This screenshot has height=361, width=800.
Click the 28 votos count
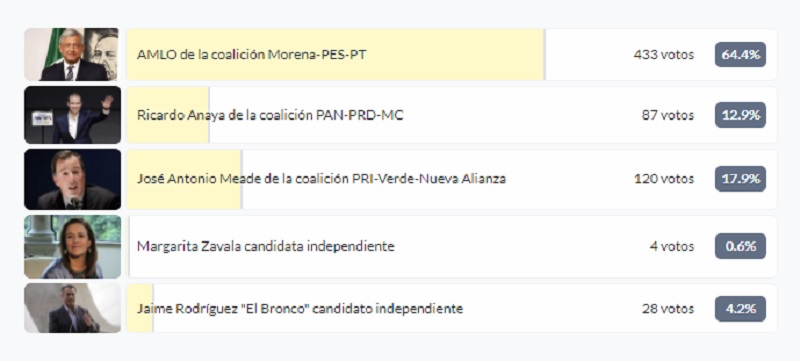(668, 309)
